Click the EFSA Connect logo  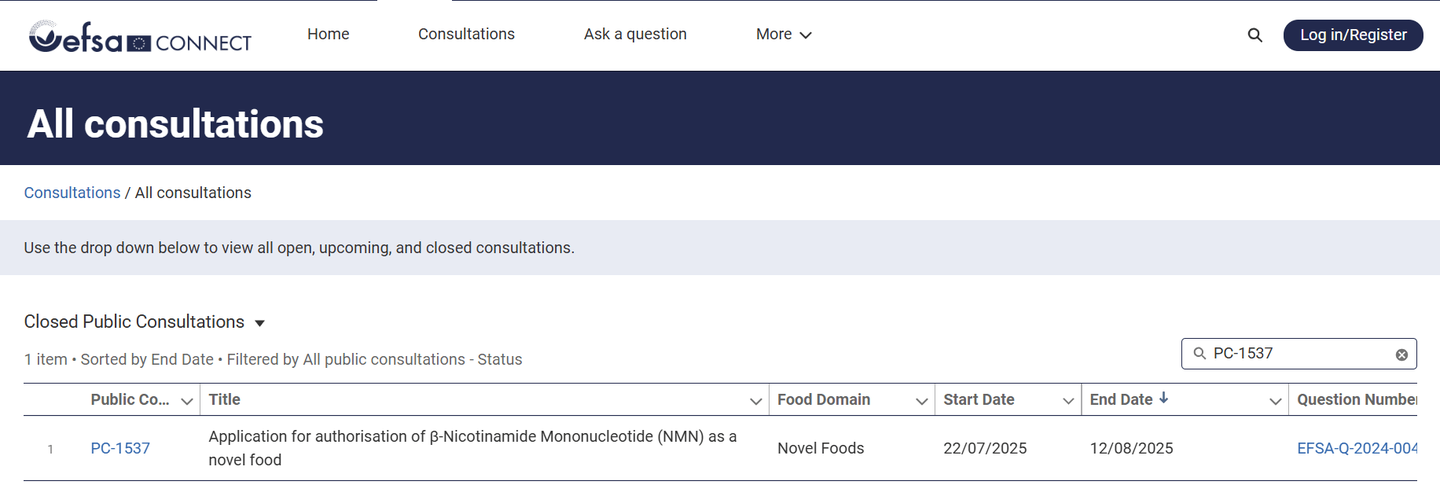140,38
